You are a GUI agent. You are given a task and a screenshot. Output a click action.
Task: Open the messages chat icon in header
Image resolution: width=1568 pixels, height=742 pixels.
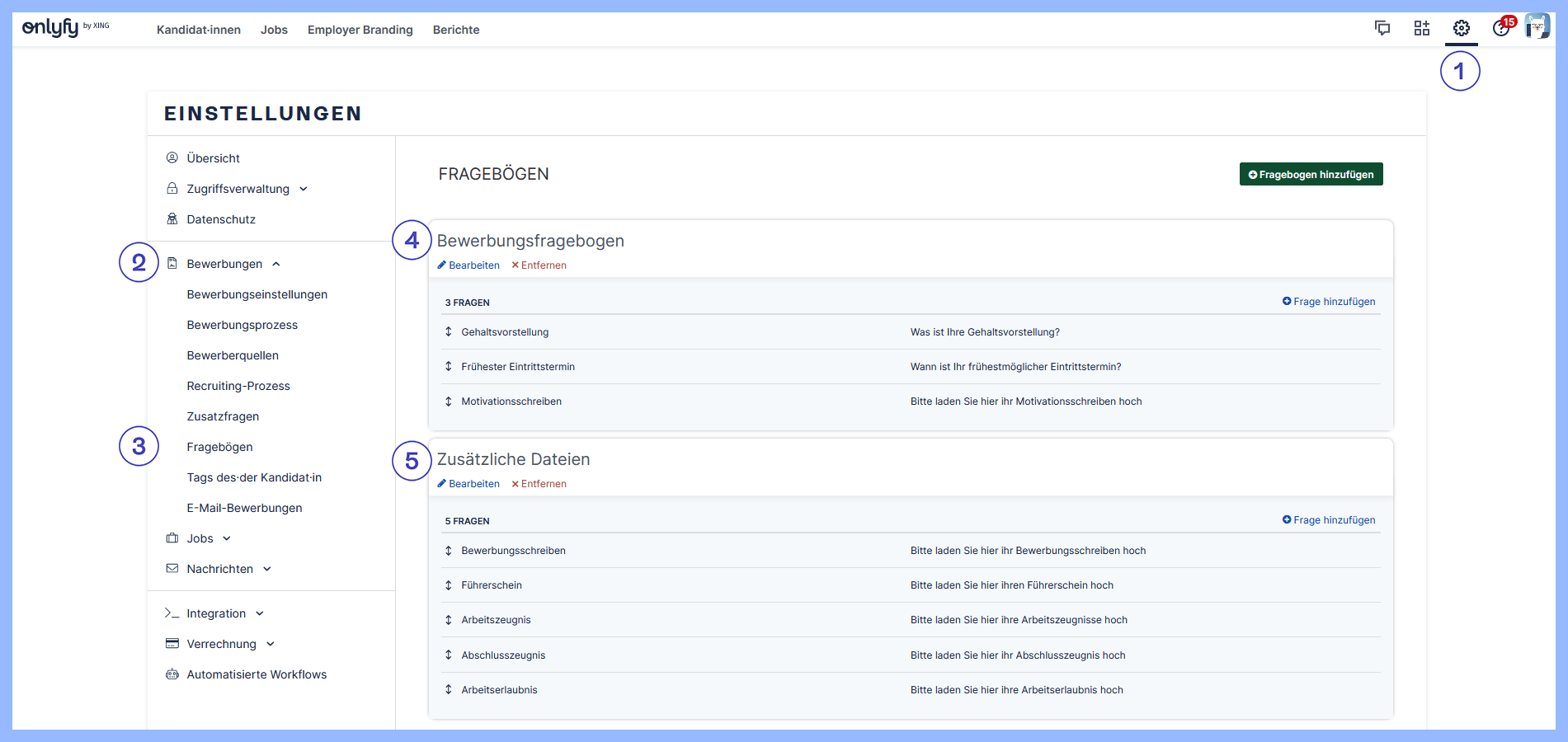(x=1382, y=29)
